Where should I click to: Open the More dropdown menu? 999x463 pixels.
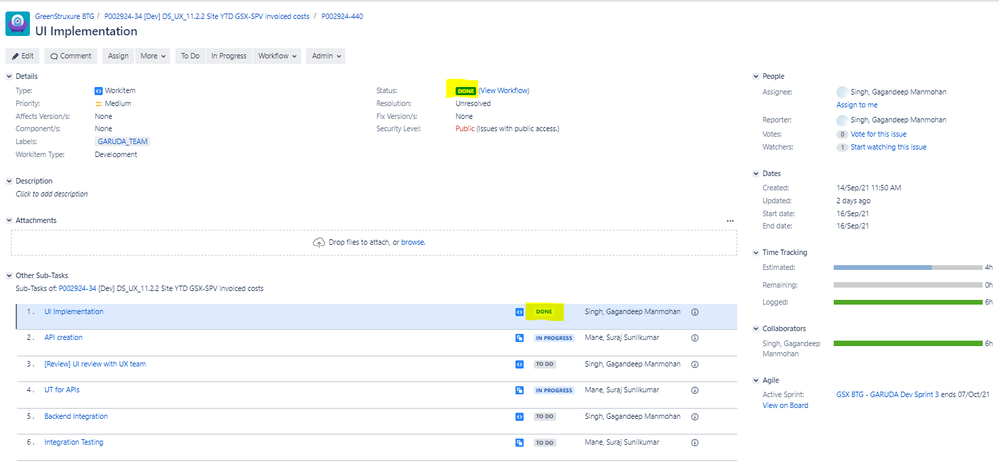[x=153, y=56]
